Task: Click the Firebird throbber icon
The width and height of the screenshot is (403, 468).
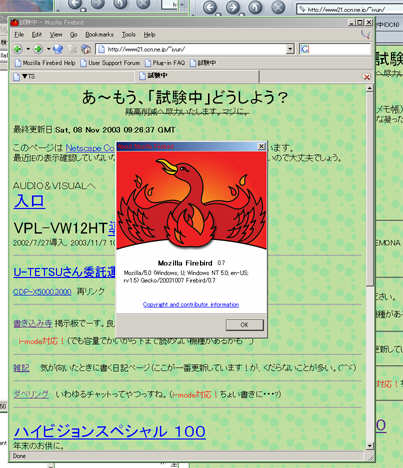Action: click(x=366, y=34)
